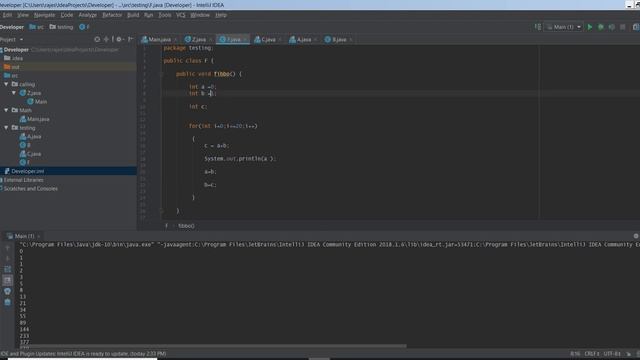Open Project Structure icon at toolbar end
The height and width of the screenshot is (360, 640).
tap(636, 27)
